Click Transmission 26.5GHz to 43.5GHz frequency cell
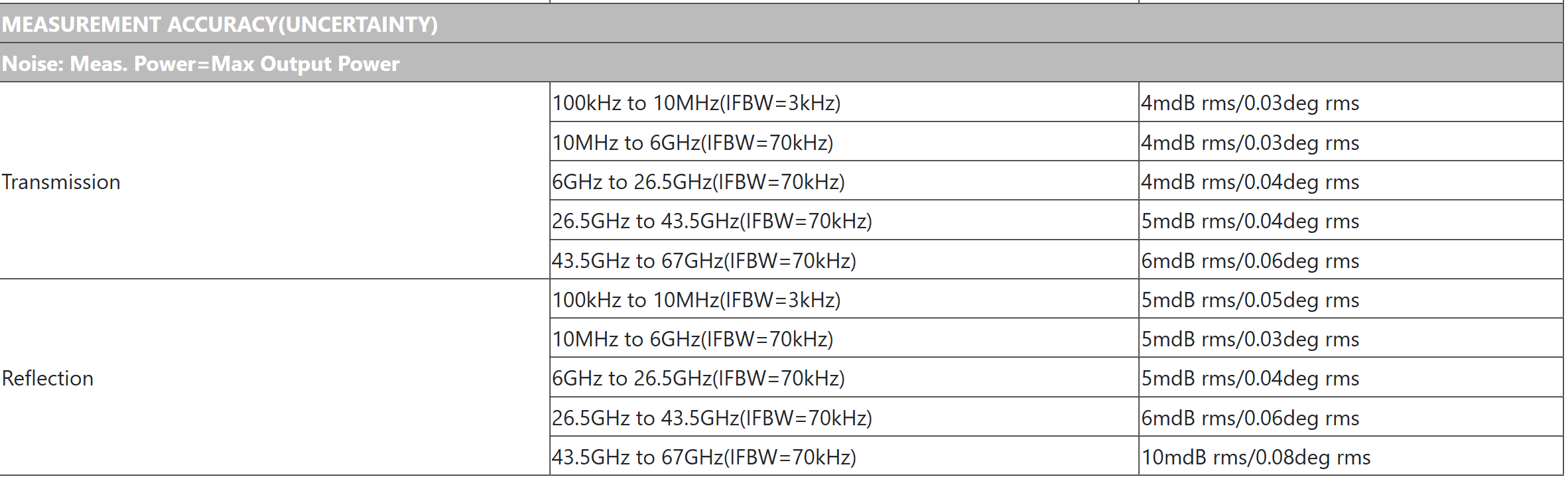 click(x=712, y=221)
